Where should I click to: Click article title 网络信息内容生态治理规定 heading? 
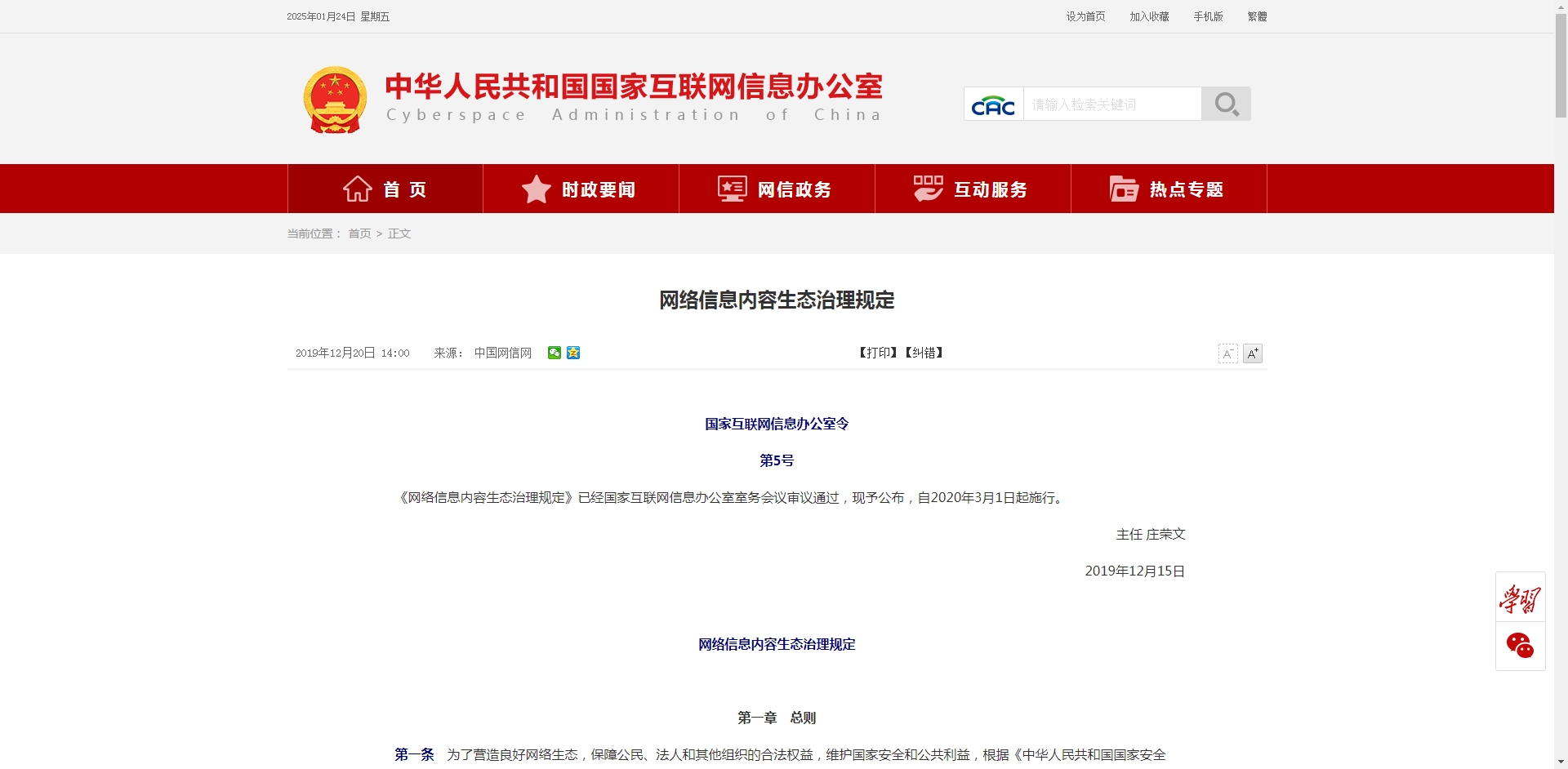pyautogui.click(x=777, y=300)
